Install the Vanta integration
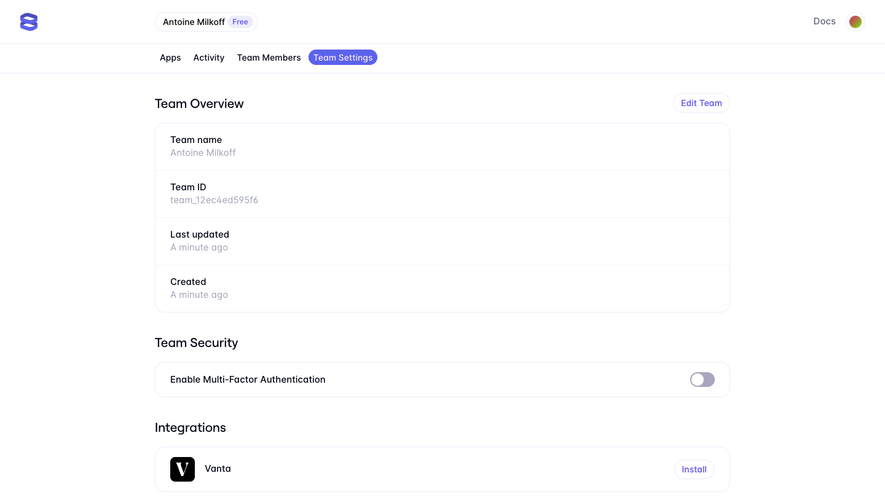885x502 pixels. click(x=694, y=469)
